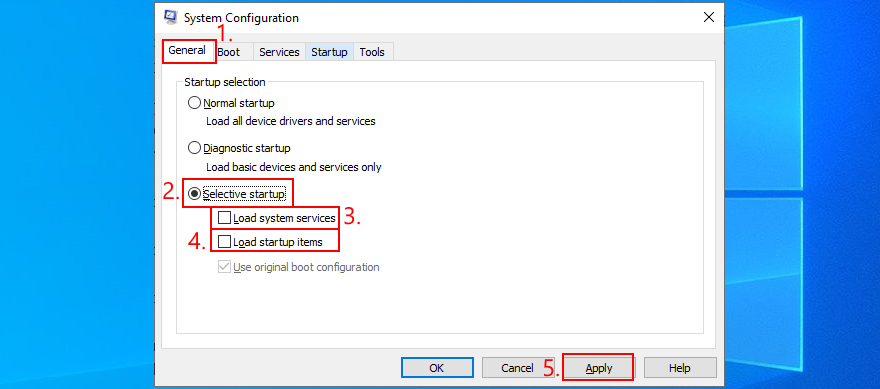The height and width of the screenshot is (389, 880).
Task: Click the System Configuration window title text
Action: pyautogui.click(x=241, y=18)
